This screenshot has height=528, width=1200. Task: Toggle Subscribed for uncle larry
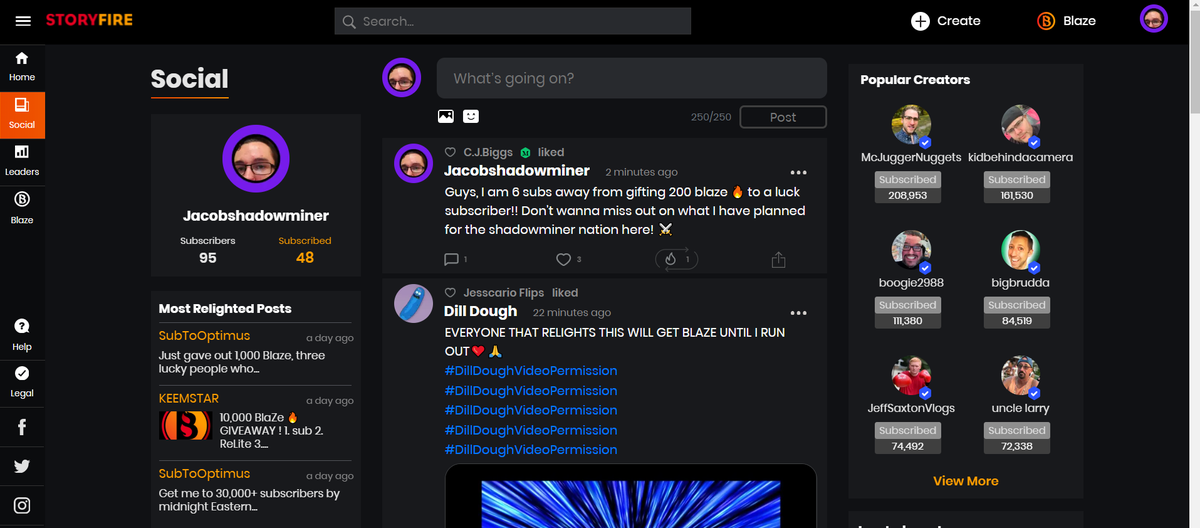[1016, 430]
